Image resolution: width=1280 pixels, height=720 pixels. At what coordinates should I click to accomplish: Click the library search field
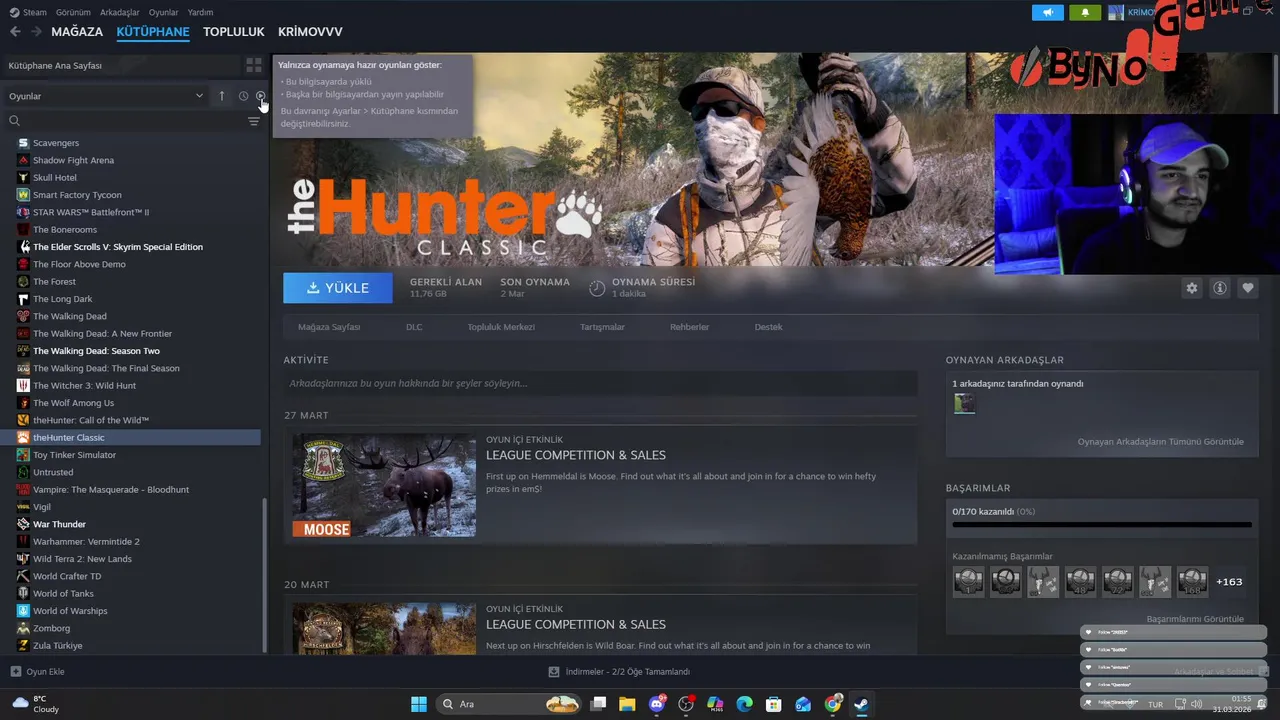pyautogui.click(x=125, y=121)
